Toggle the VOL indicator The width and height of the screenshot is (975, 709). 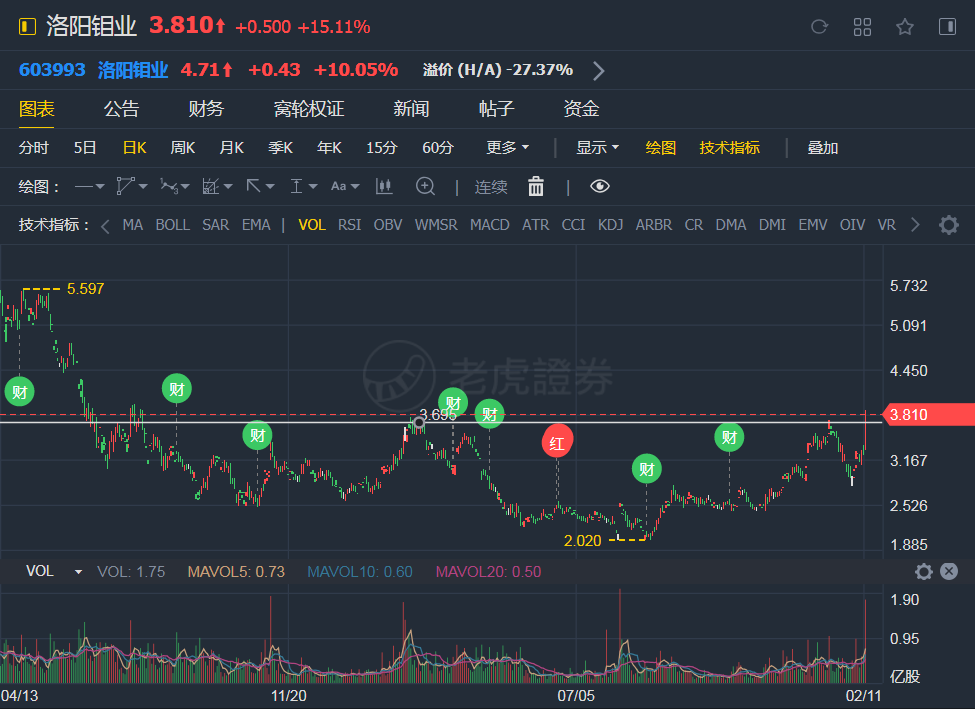[x=312, y=225]
